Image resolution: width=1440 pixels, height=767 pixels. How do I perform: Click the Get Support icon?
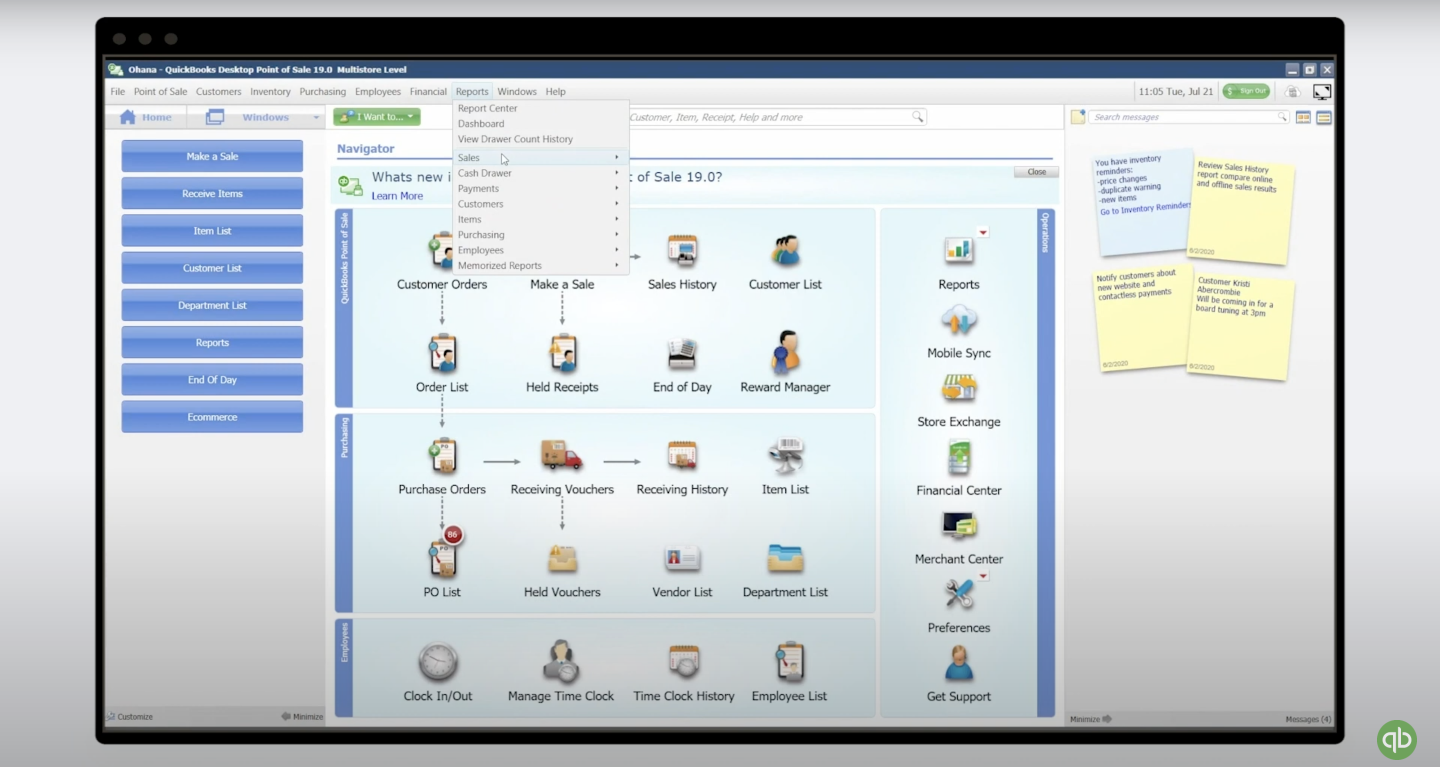[x=958, y=664]
